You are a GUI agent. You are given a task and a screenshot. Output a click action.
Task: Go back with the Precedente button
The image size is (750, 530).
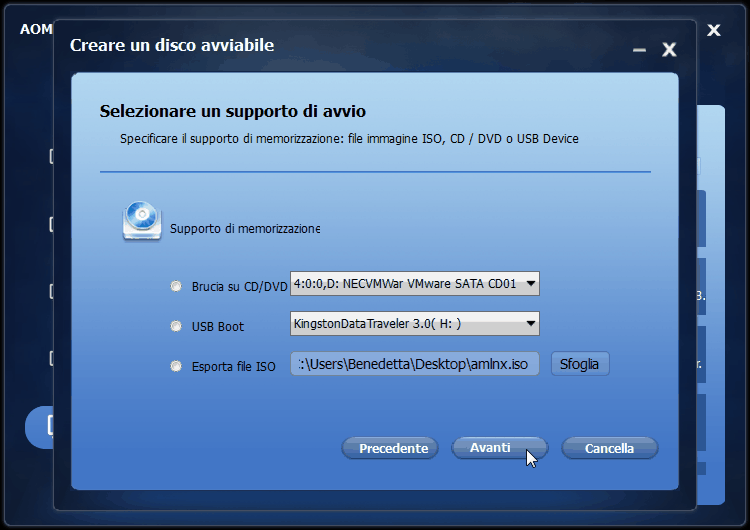(390, 448)
